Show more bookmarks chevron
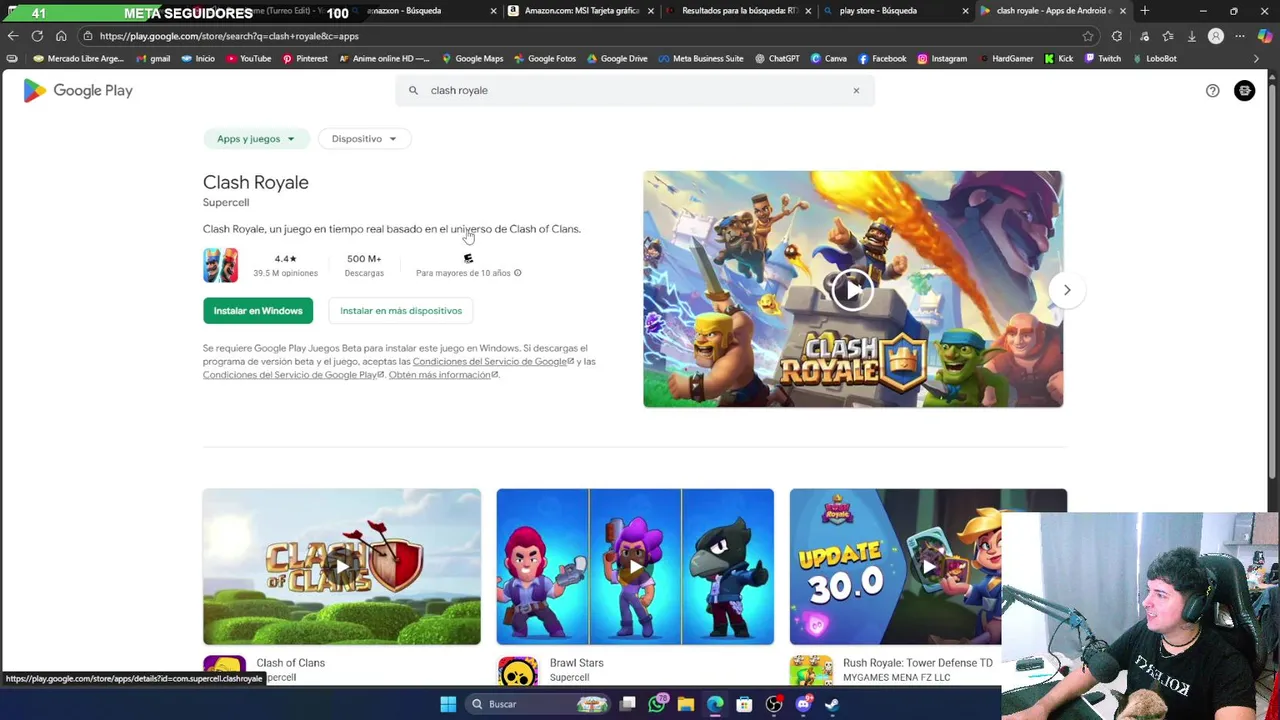 pos(1256,59)
